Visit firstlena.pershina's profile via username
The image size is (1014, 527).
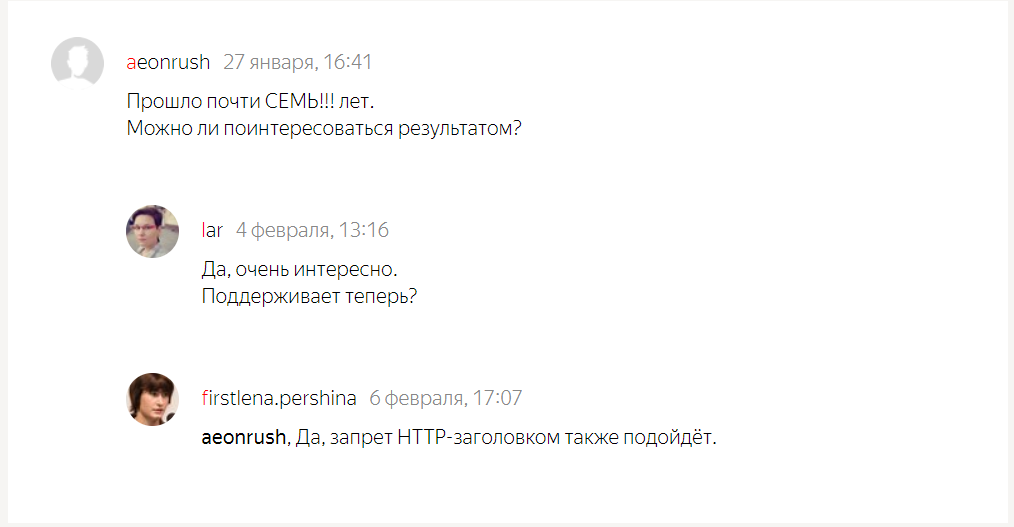(x=279, y=398)
